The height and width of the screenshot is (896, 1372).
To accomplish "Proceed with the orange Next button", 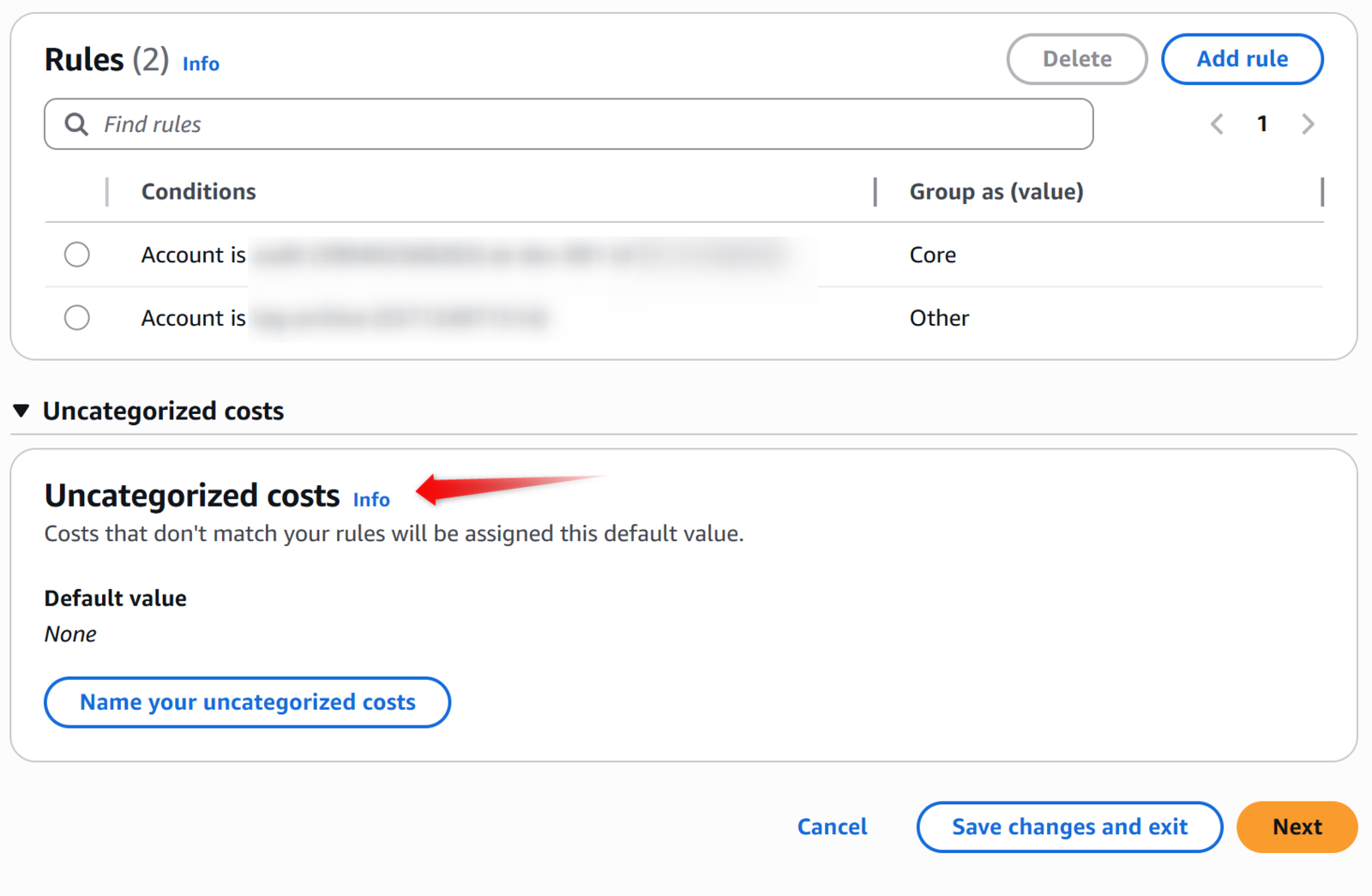I will tap(1297, 827).
